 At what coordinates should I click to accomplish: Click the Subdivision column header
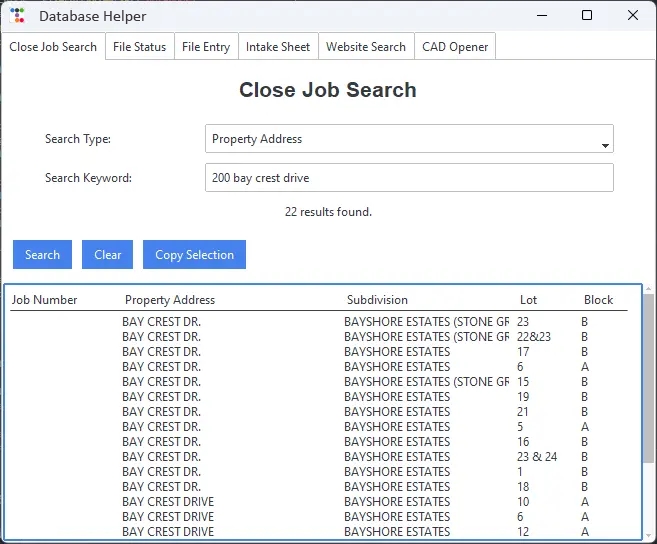(x=377, y=300)
